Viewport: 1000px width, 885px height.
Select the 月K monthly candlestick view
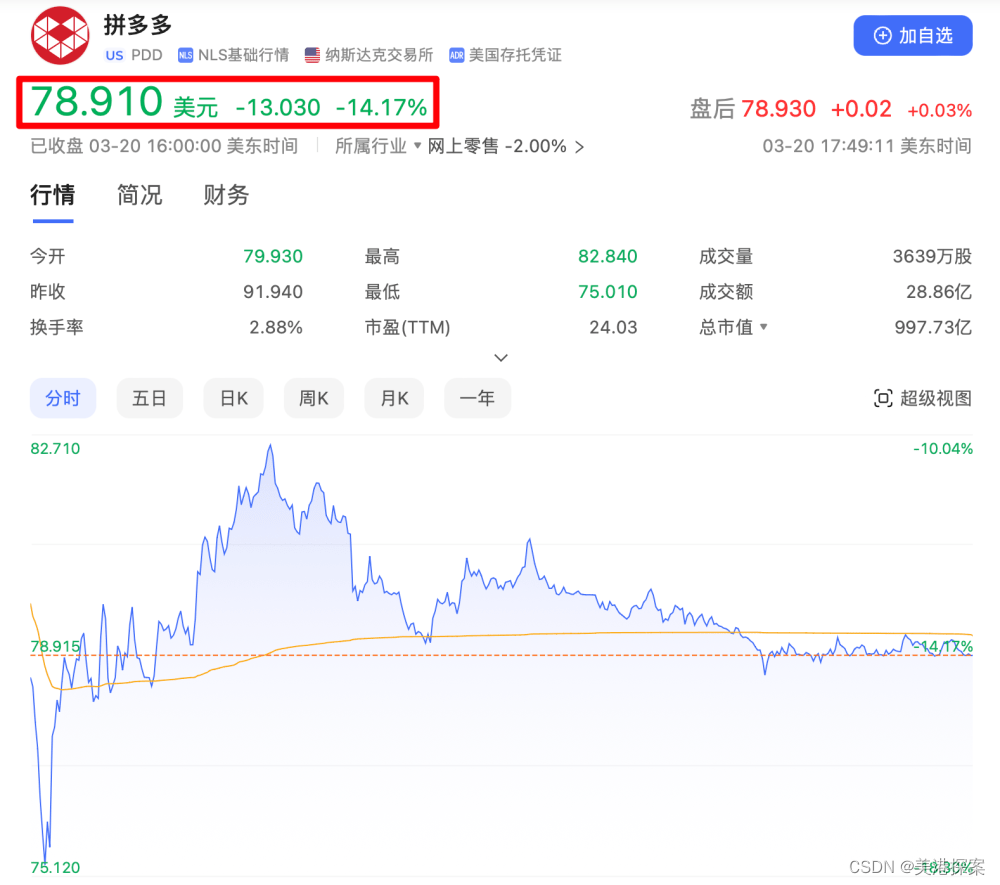[x=394, y=399]
